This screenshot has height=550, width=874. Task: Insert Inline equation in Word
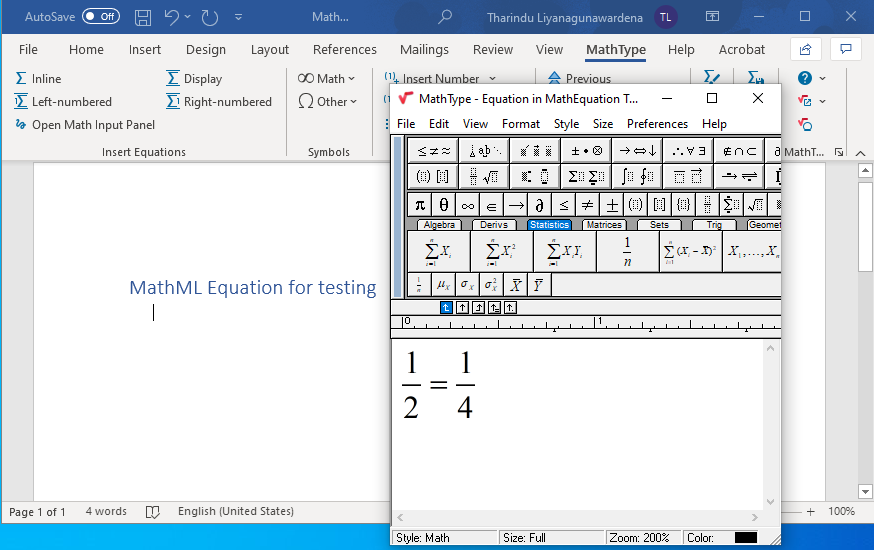point(38,79)
